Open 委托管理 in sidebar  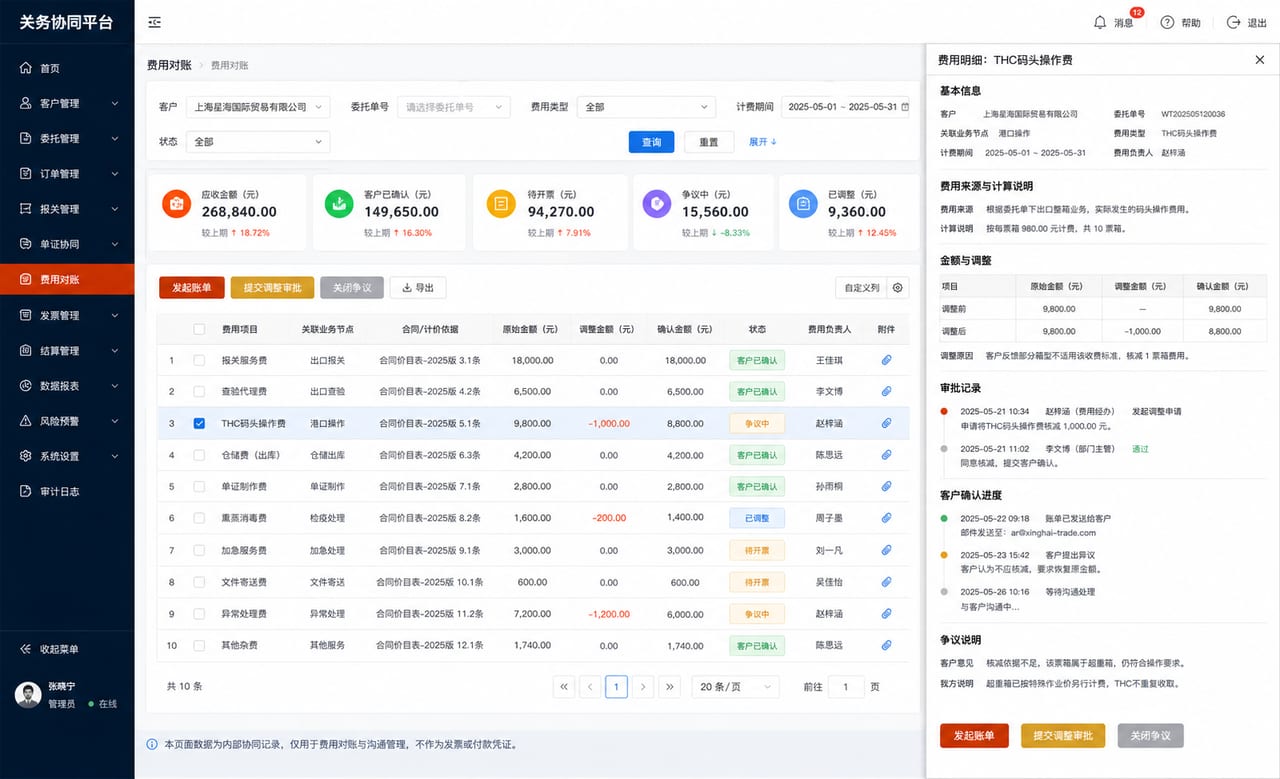pyautogui.click(x=67, y=138)
